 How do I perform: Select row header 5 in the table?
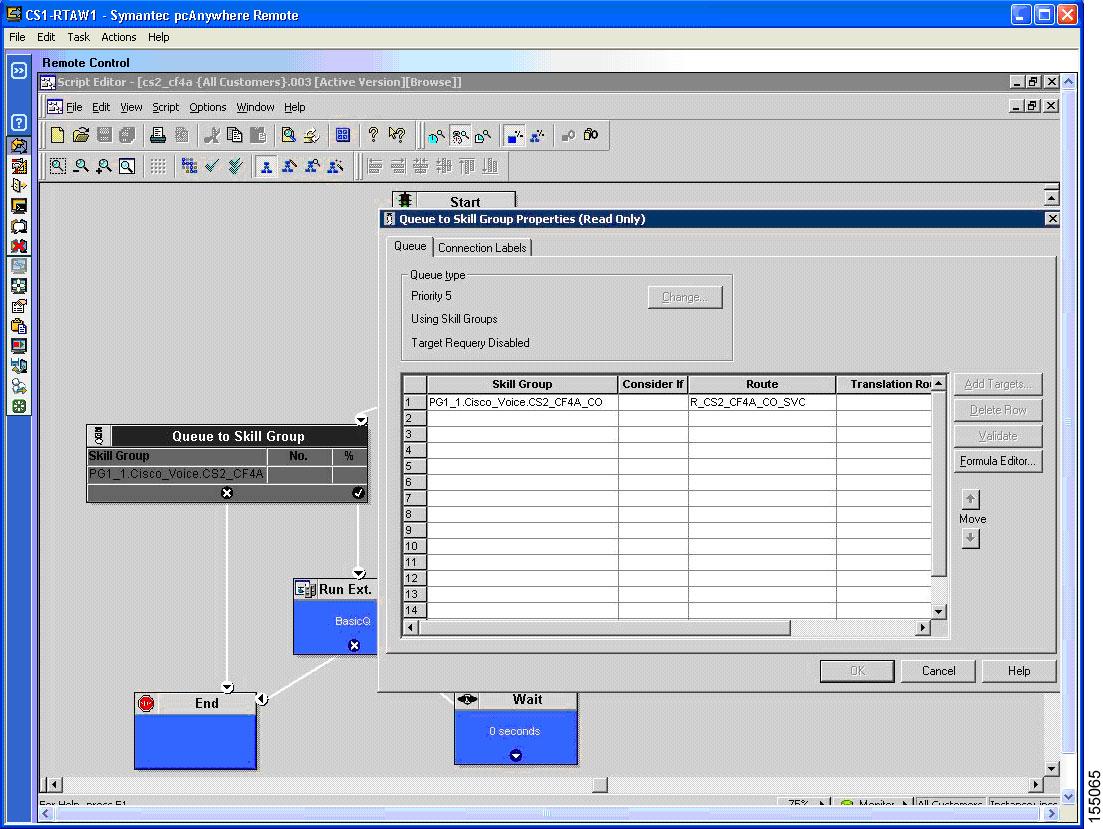point(414,466)
